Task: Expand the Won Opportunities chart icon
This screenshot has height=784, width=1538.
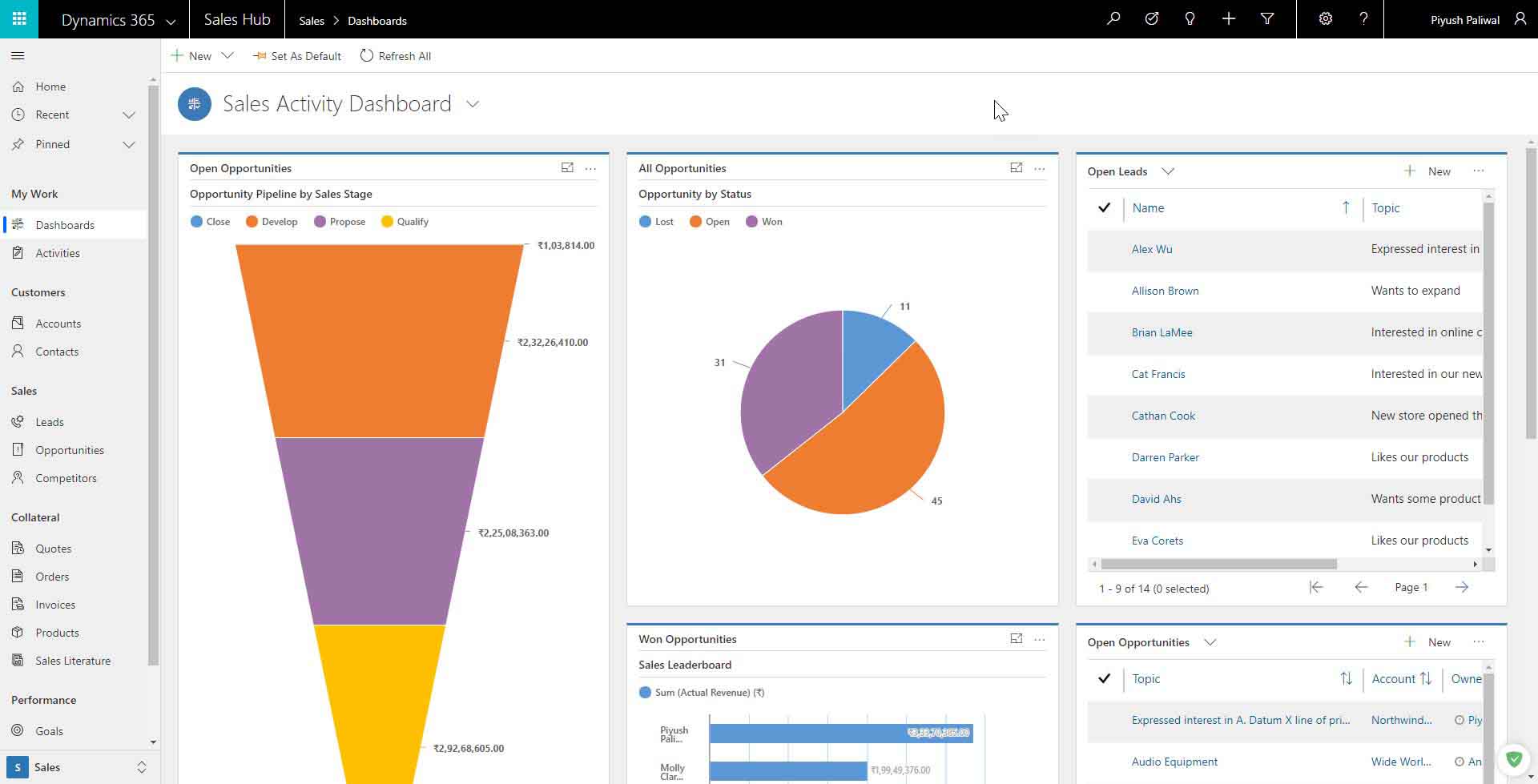Action: 1016,638
